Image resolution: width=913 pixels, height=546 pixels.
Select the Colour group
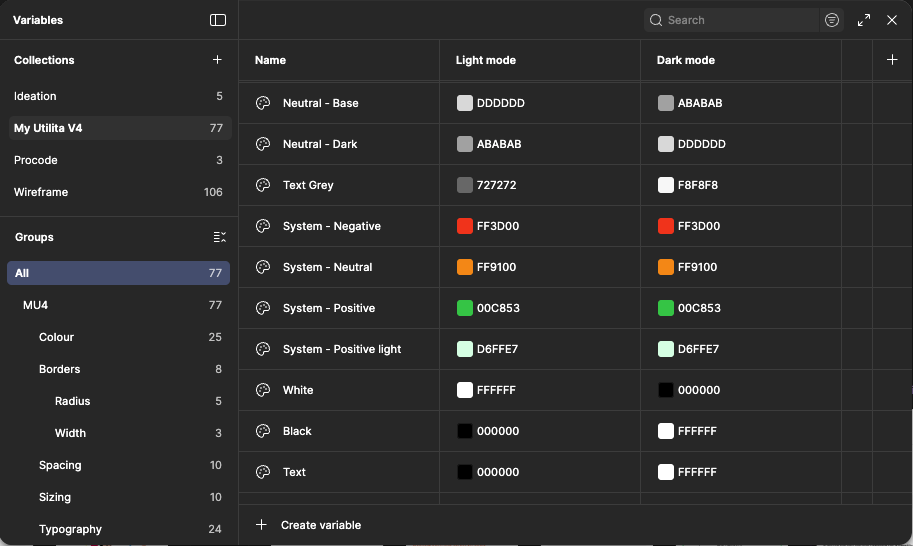point(118,337)
